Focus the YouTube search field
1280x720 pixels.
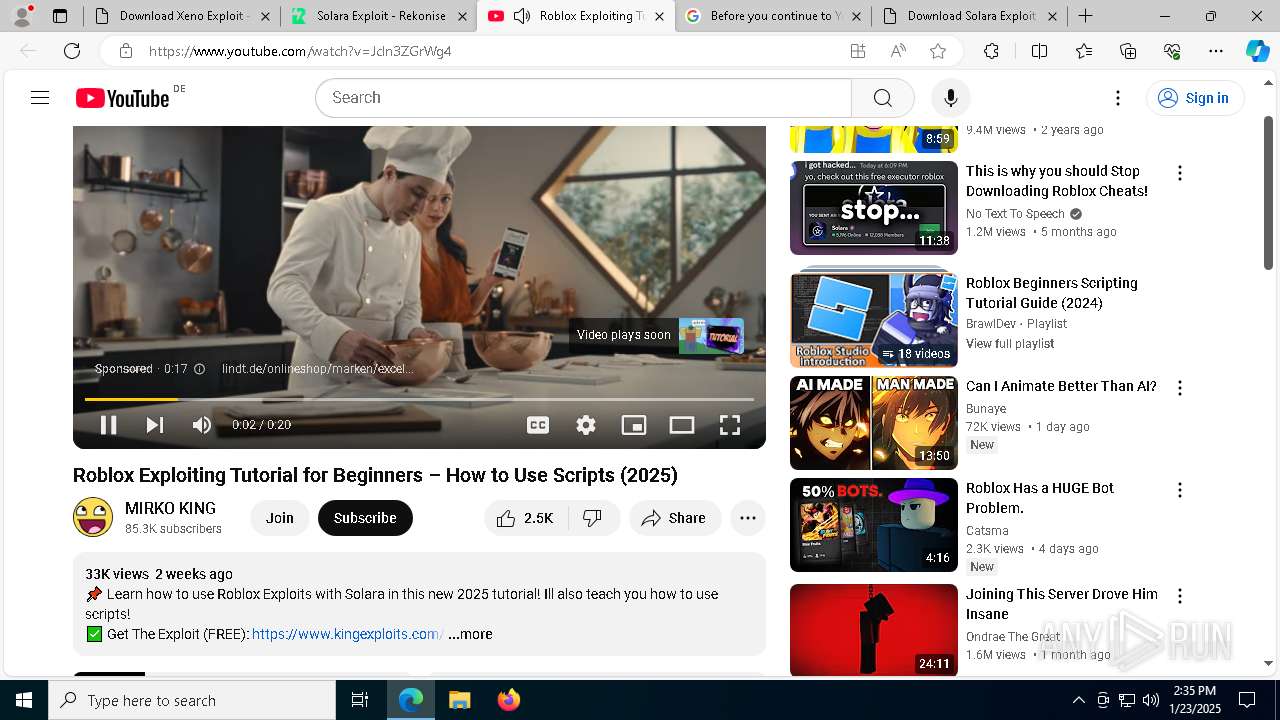click(583, 98)
